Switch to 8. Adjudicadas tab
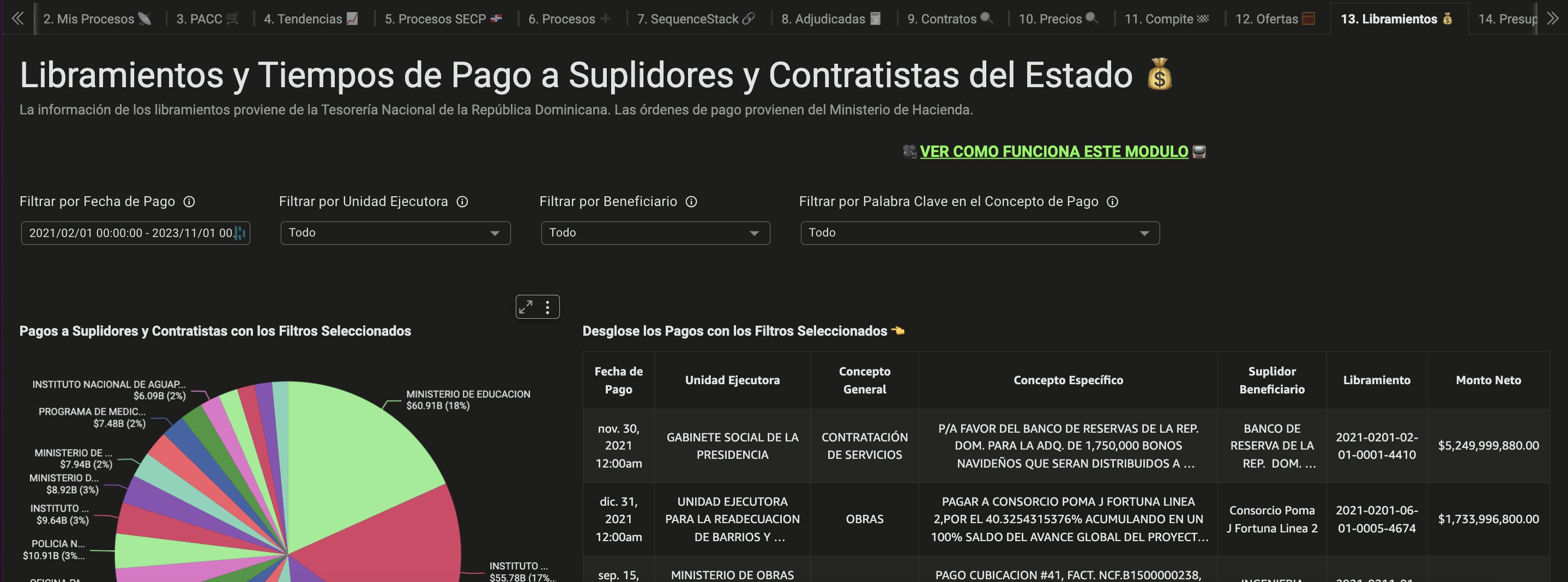Screen dimensions: 1568x582 click(831, 19)
